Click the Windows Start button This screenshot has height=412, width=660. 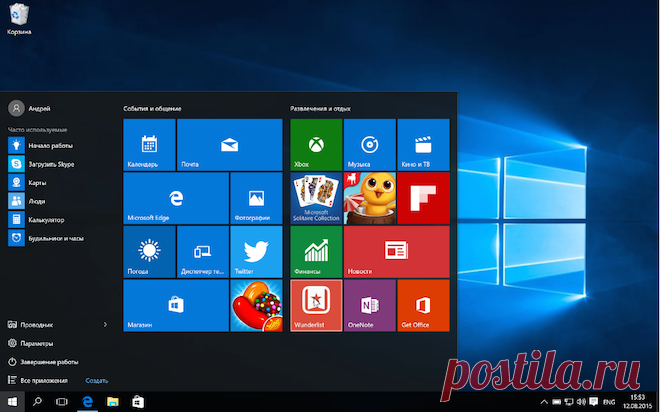(12, 402)
